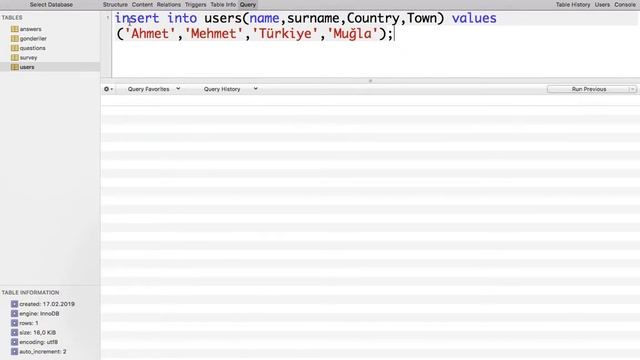Viewport: 640px width, 360px height.
Task: Expand the Run Previous arrow menu
Action: (x=633, y=89)
